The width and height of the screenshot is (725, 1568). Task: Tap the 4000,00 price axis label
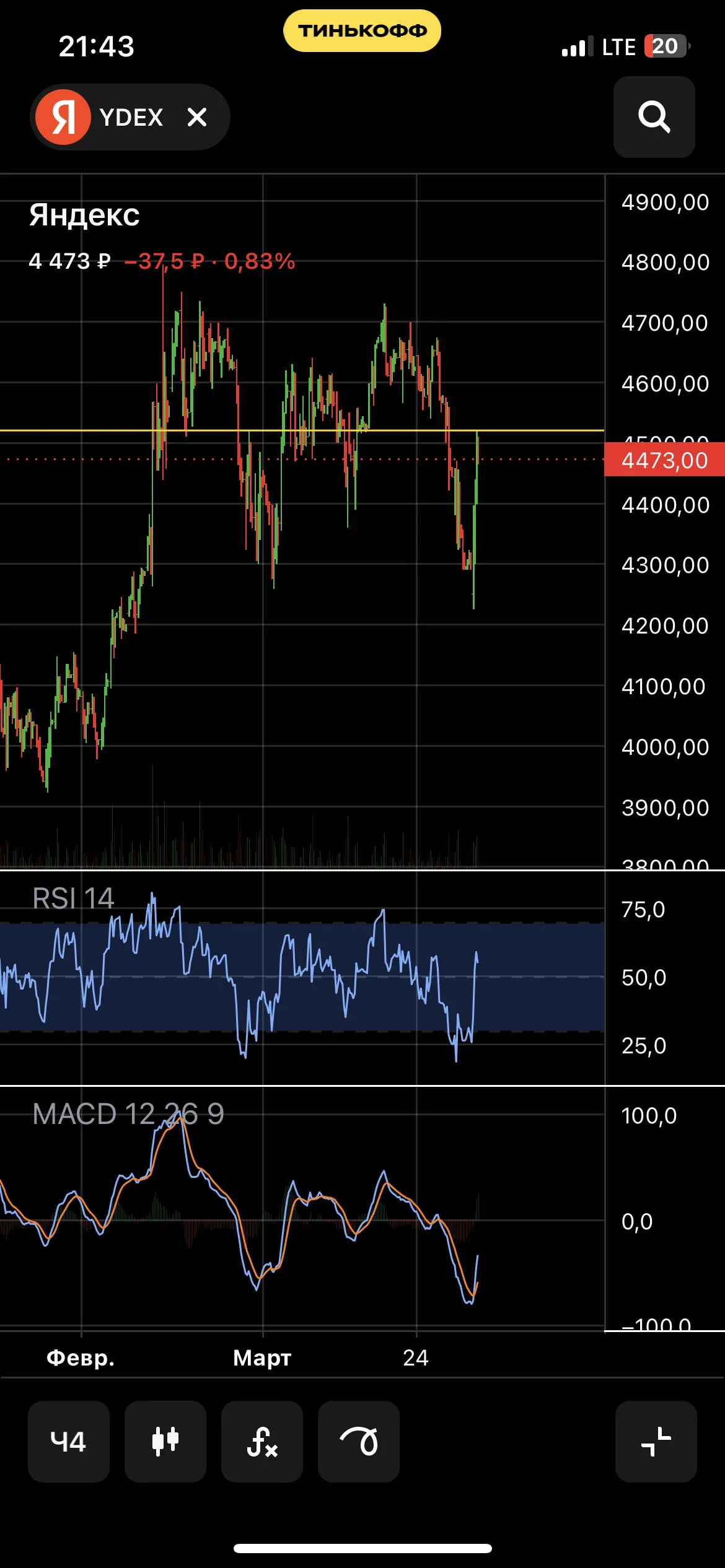click(666, 747)
